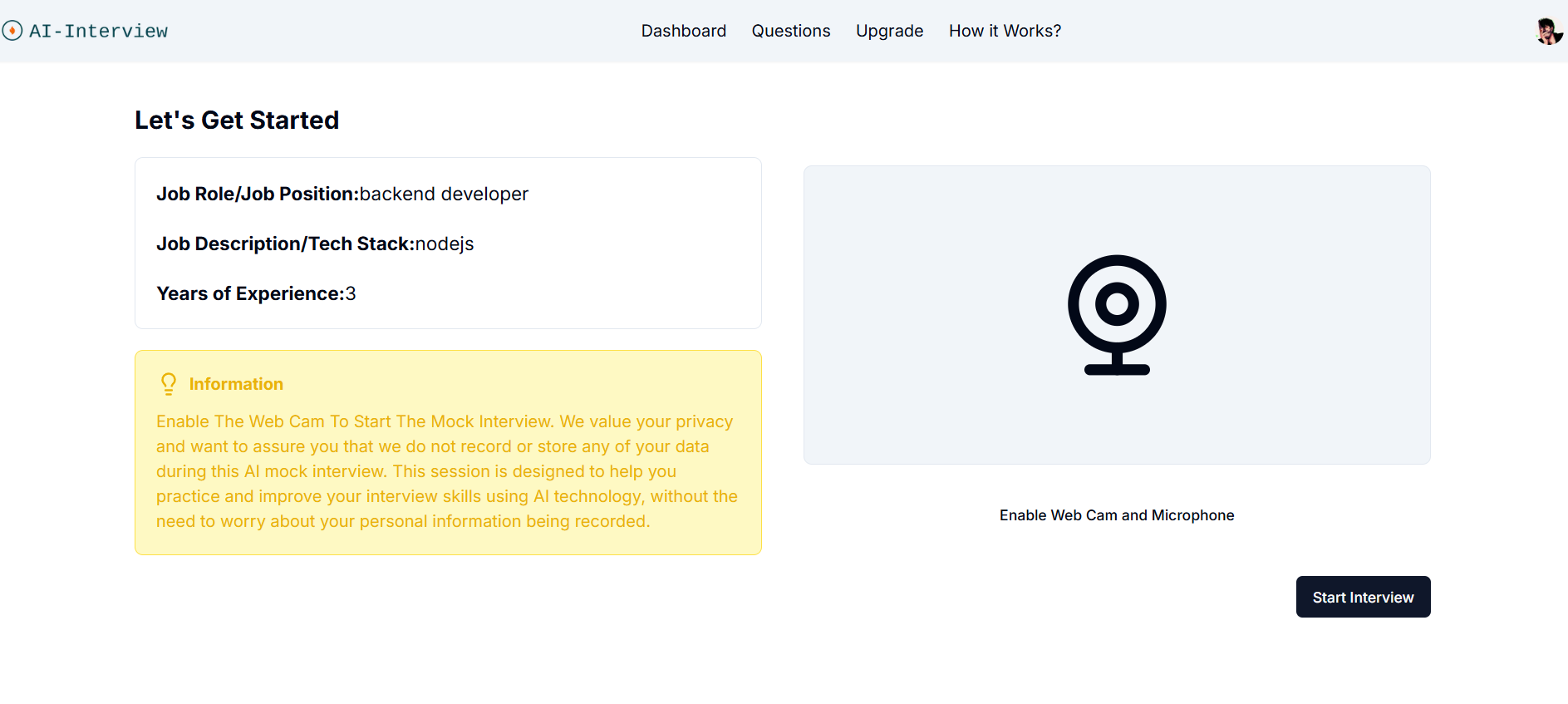
Task: Click the backend developer role value
Action: point(444,194)
